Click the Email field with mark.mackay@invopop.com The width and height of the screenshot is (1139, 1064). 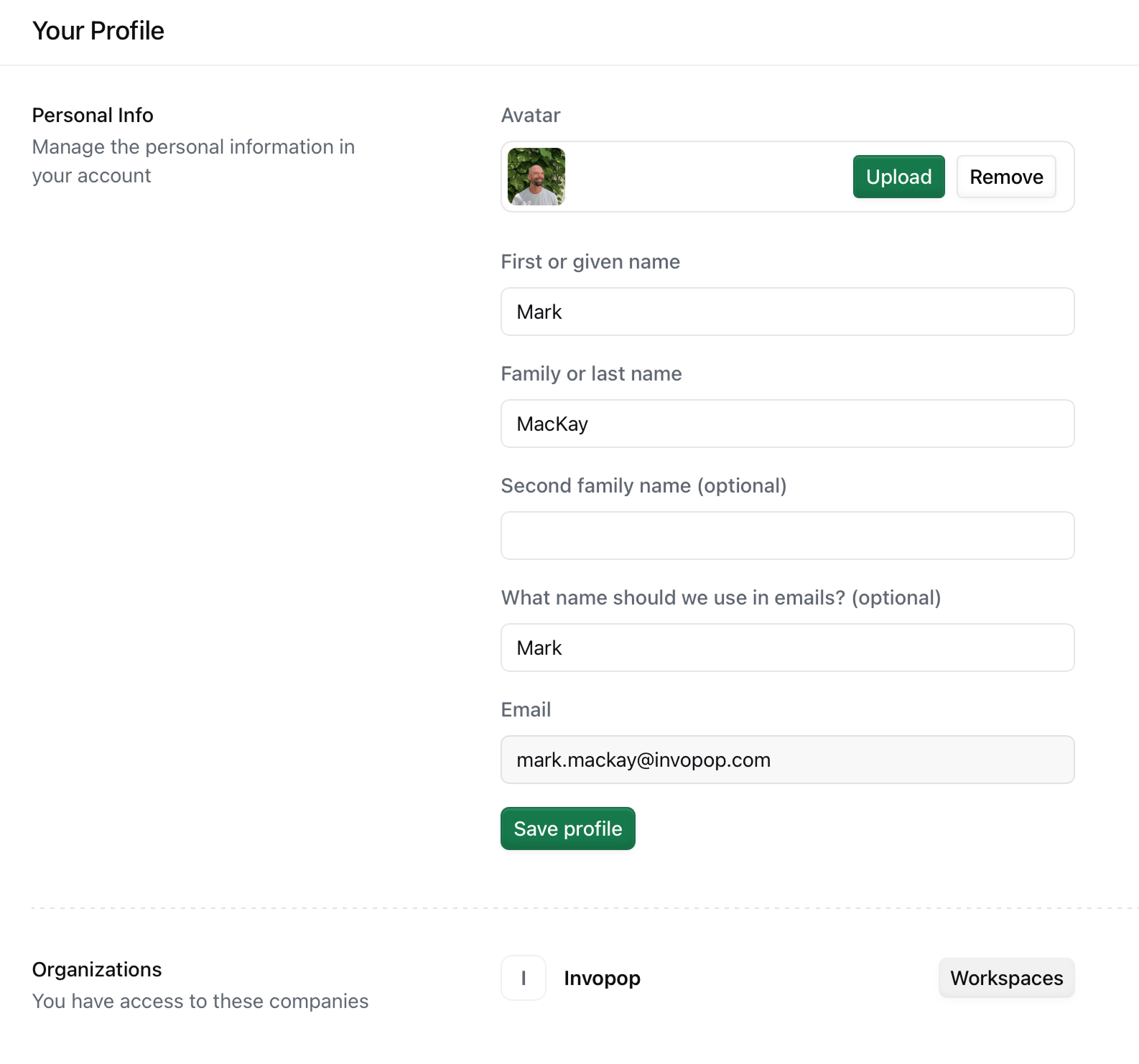(787, 760)
